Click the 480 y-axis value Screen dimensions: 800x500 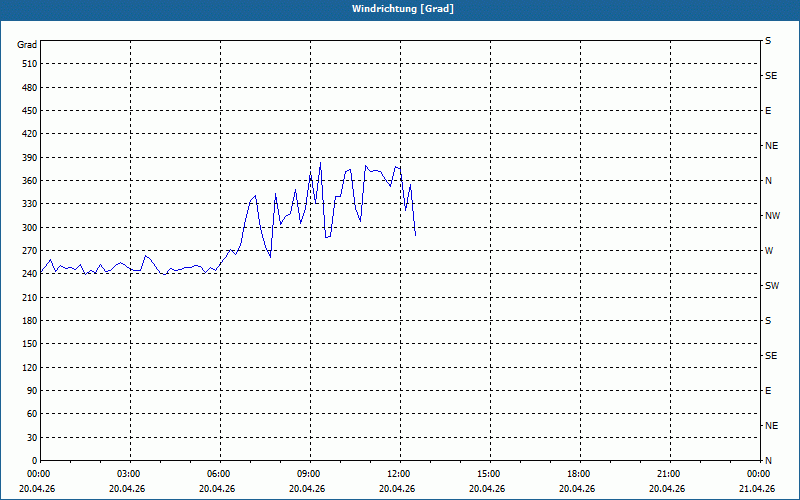click(30, 87)
